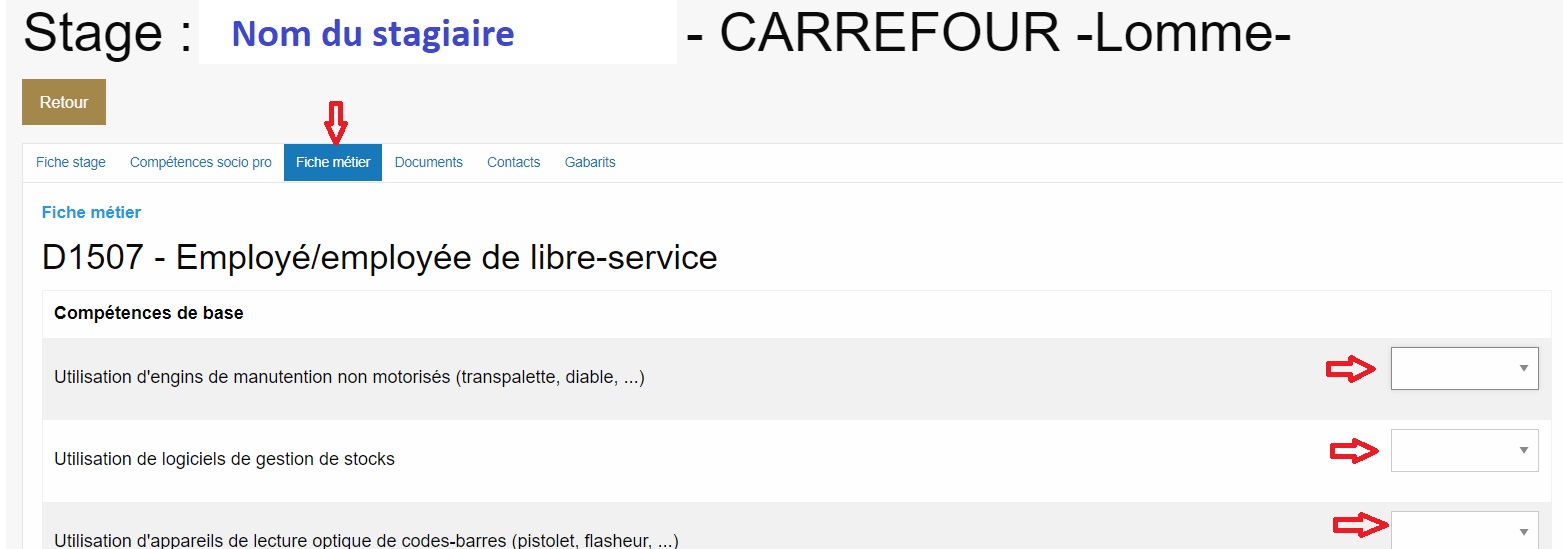Click text Utilisation de logiciels de gestion de stocks

tap(224, 460)
